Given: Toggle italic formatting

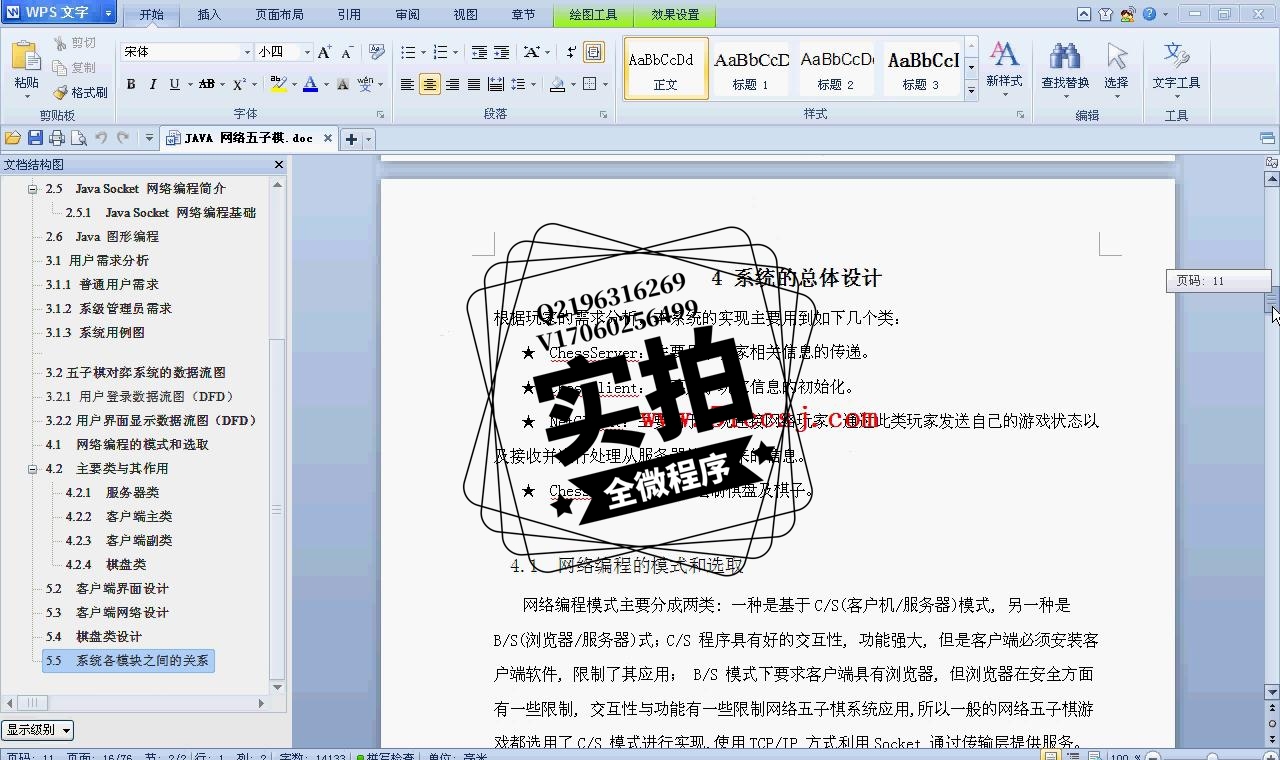Looking at the screenshot, I should [x=152, y=84].
